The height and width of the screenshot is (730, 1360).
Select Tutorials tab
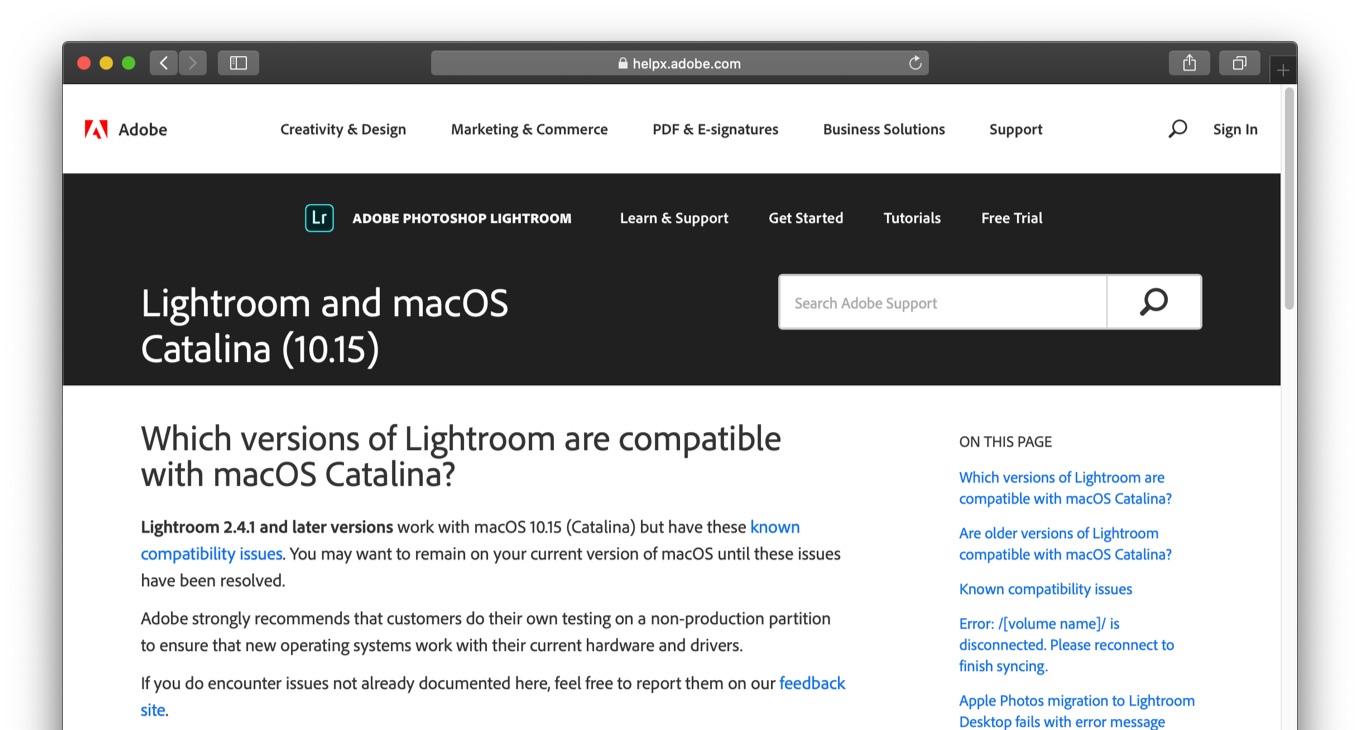click(x=912, y=218)
